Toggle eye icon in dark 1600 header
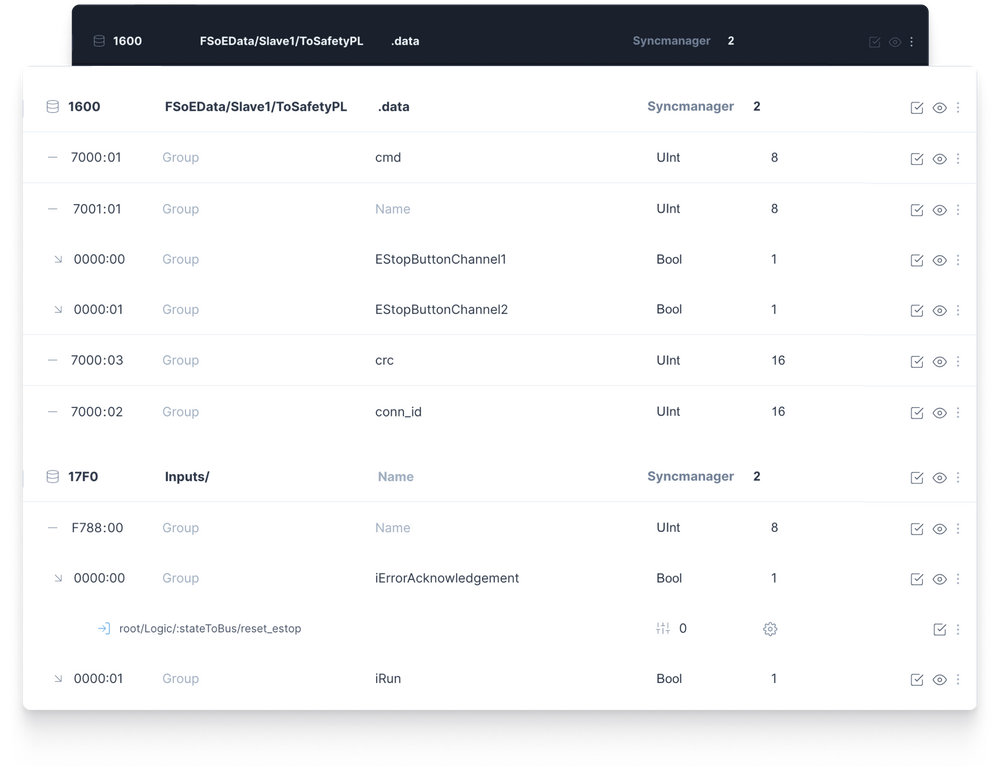The width and height of the screenshot is (1000, 766). [x=895, y=42]
